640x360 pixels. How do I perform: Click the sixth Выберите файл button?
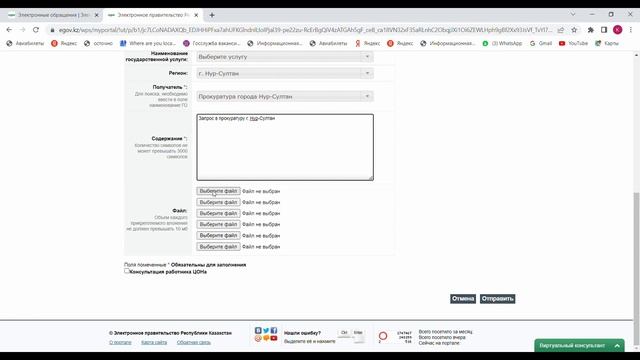(218, 247)
